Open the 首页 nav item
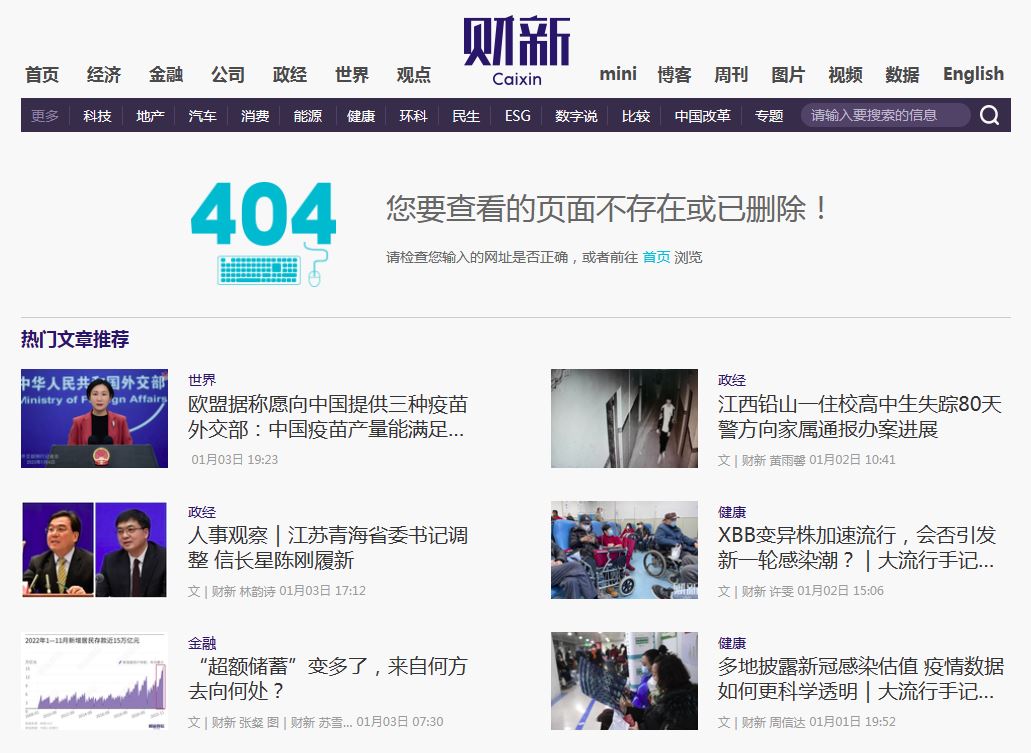This screenshot has width=1031, height=753. pyautogui.click(x=42, y=74)
